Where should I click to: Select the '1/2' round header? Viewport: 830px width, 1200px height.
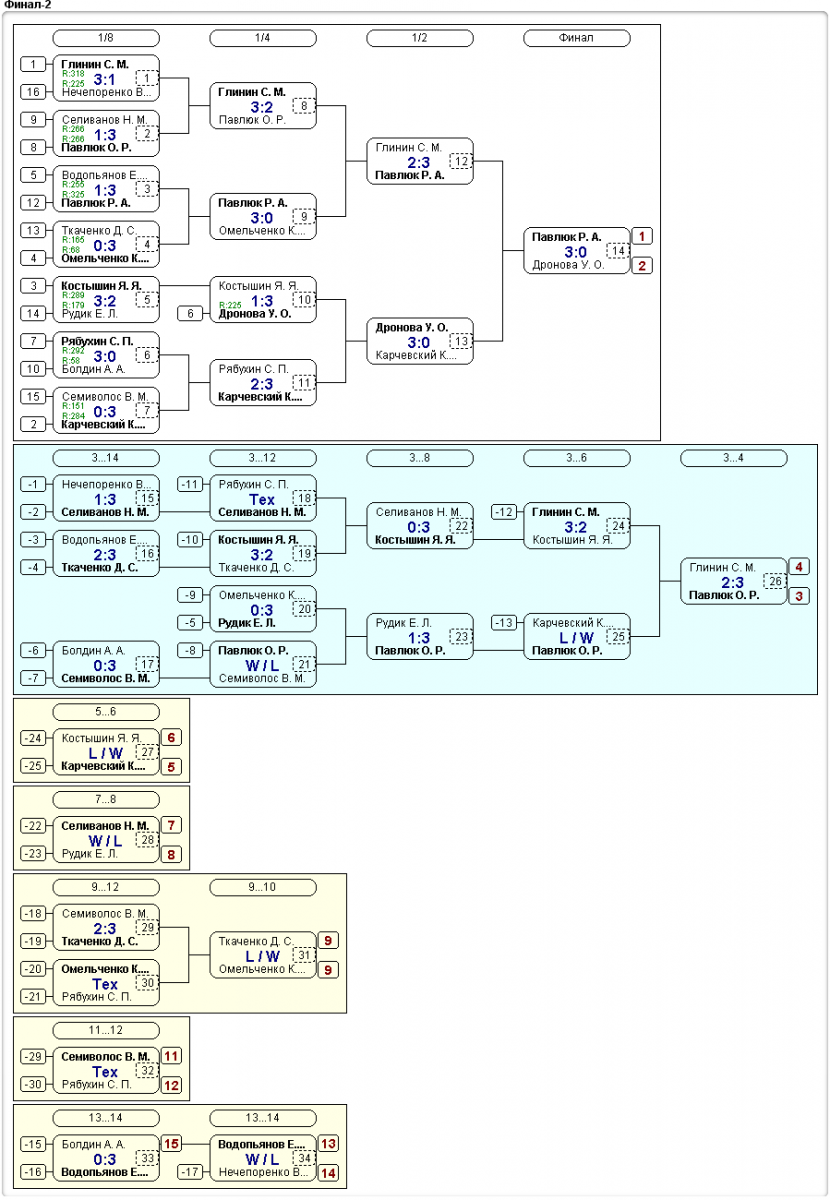click(x=420, y=38)
